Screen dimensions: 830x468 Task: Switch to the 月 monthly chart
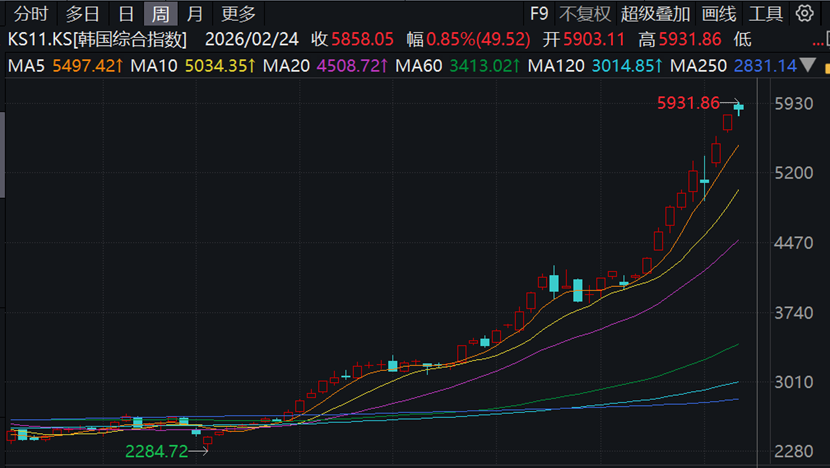(195, 14)
